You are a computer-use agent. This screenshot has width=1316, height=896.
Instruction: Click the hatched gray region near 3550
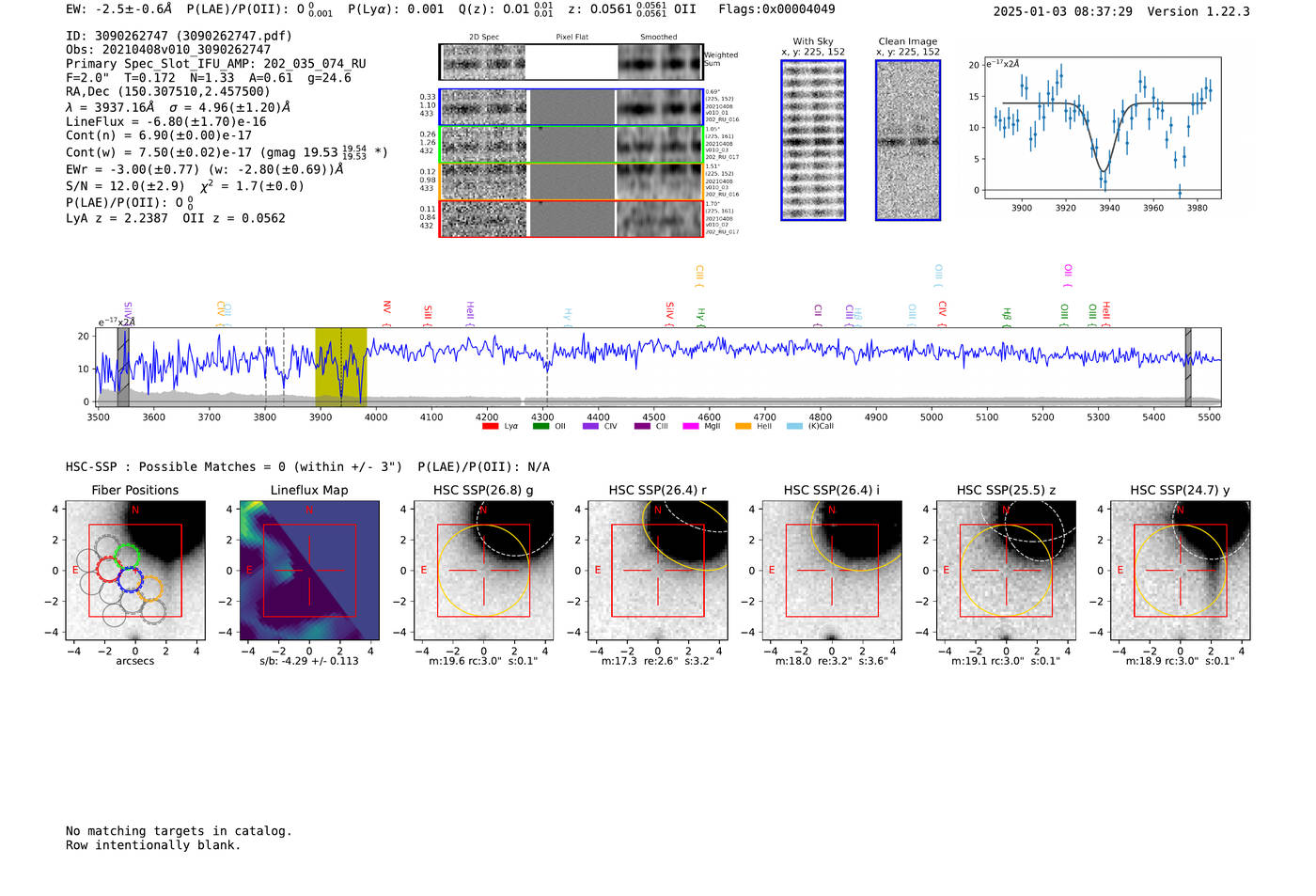point(123,367)
